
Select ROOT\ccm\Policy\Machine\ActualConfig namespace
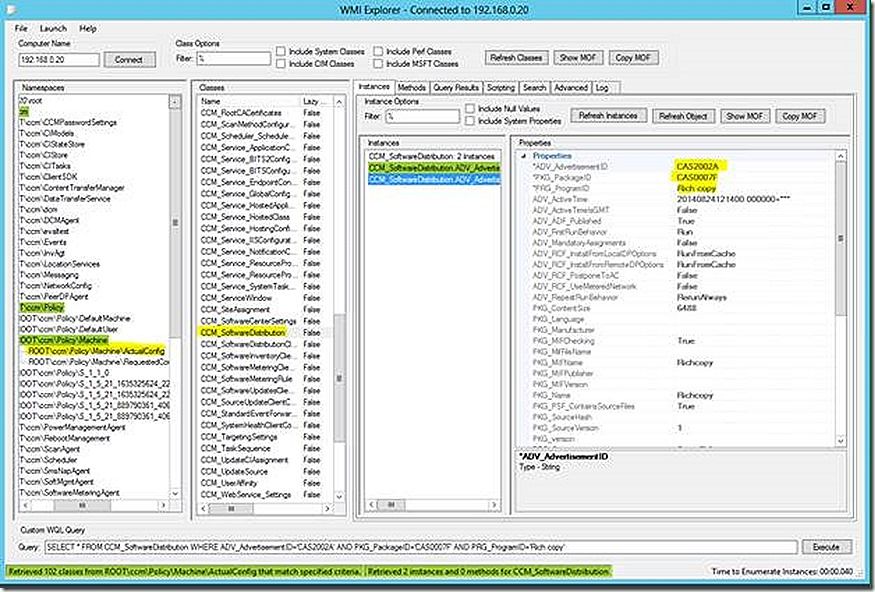96,351
